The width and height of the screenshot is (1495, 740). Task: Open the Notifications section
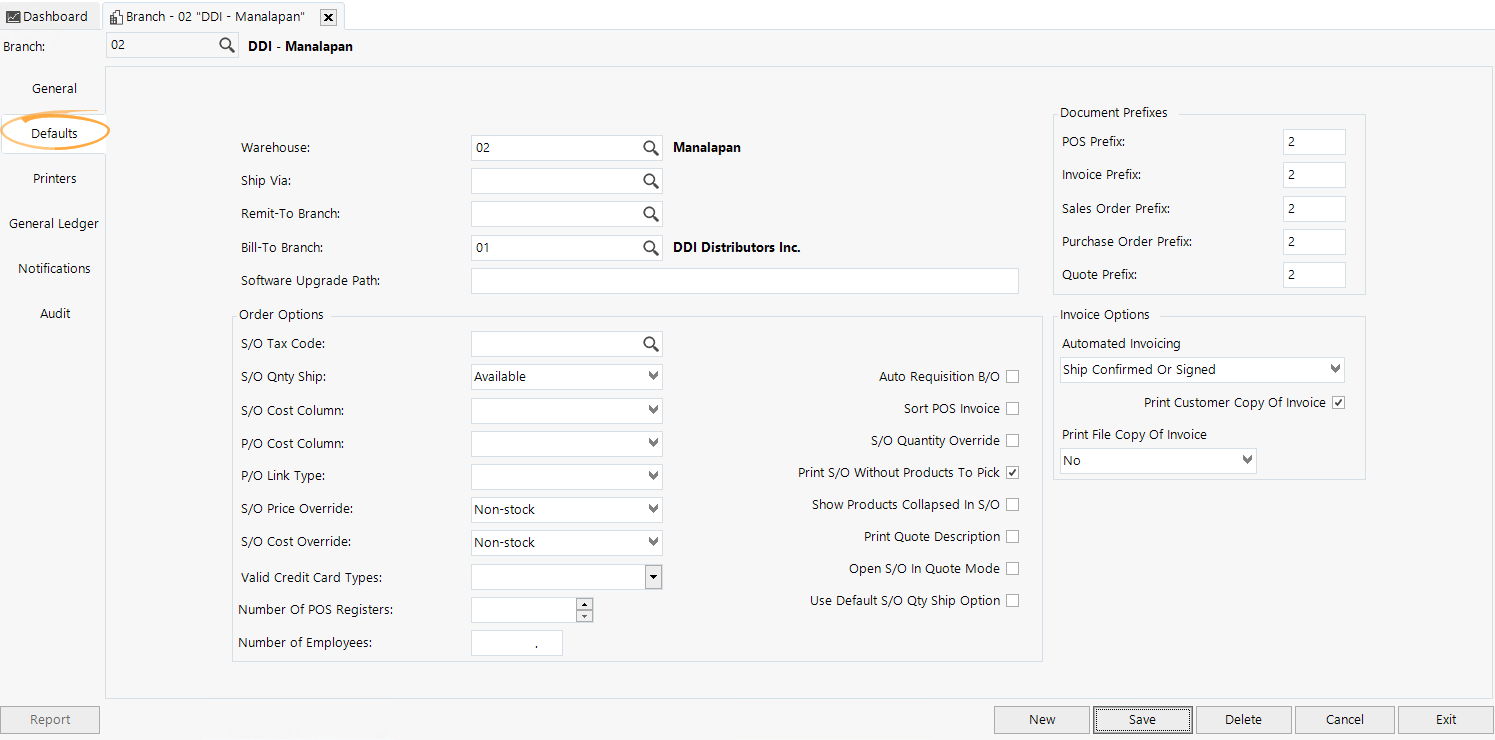[54, 268]
